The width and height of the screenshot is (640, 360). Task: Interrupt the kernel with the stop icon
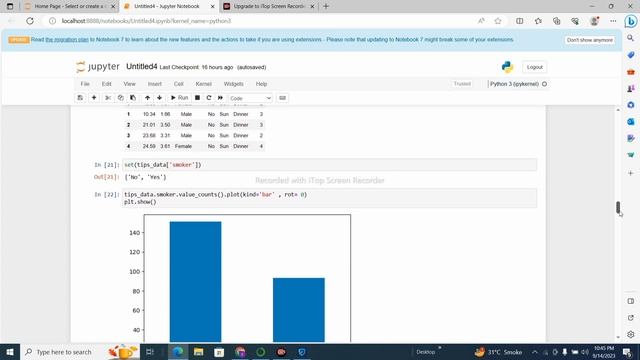tap(197, 98)
